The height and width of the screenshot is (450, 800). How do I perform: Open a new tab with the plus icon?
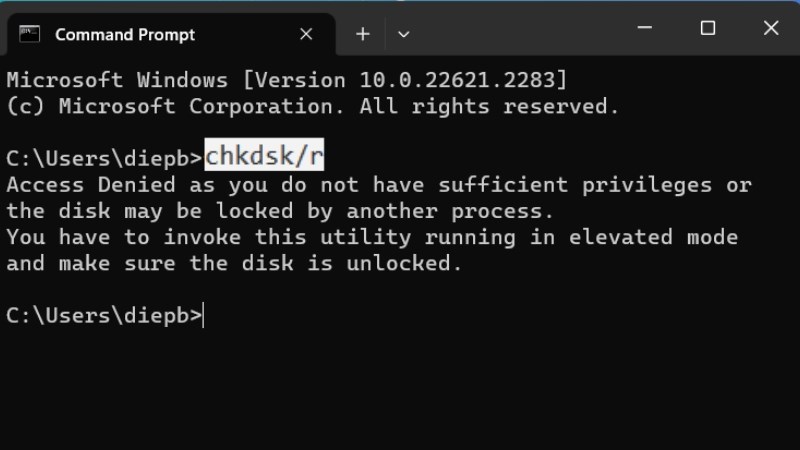click(362, 34)
